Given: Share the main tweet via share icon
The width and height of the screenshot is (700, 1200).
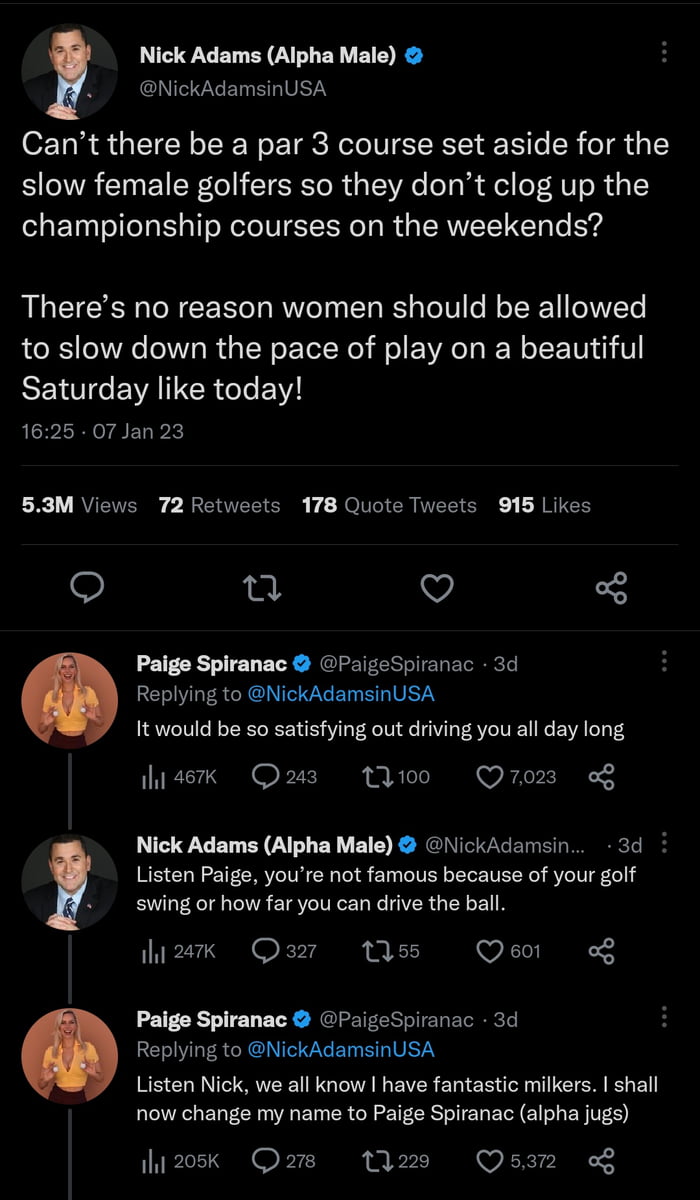Looking at the screenshot, I should (x=611, y=588).
